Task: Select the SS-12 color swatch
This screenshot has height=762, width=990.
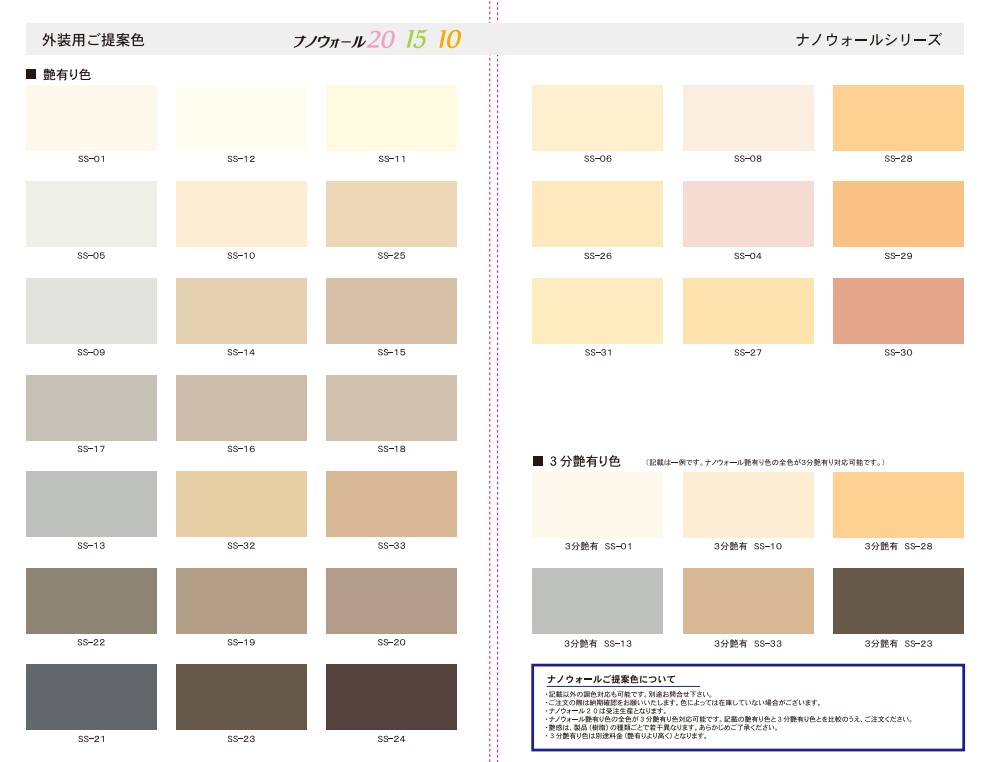Action: (x=241, y=117)
